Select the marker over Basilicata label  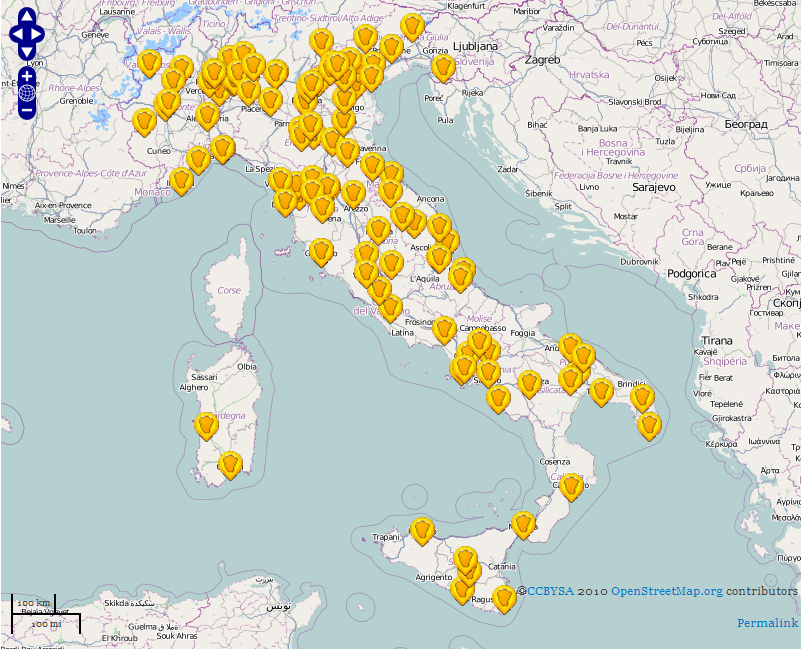(529, 384)
